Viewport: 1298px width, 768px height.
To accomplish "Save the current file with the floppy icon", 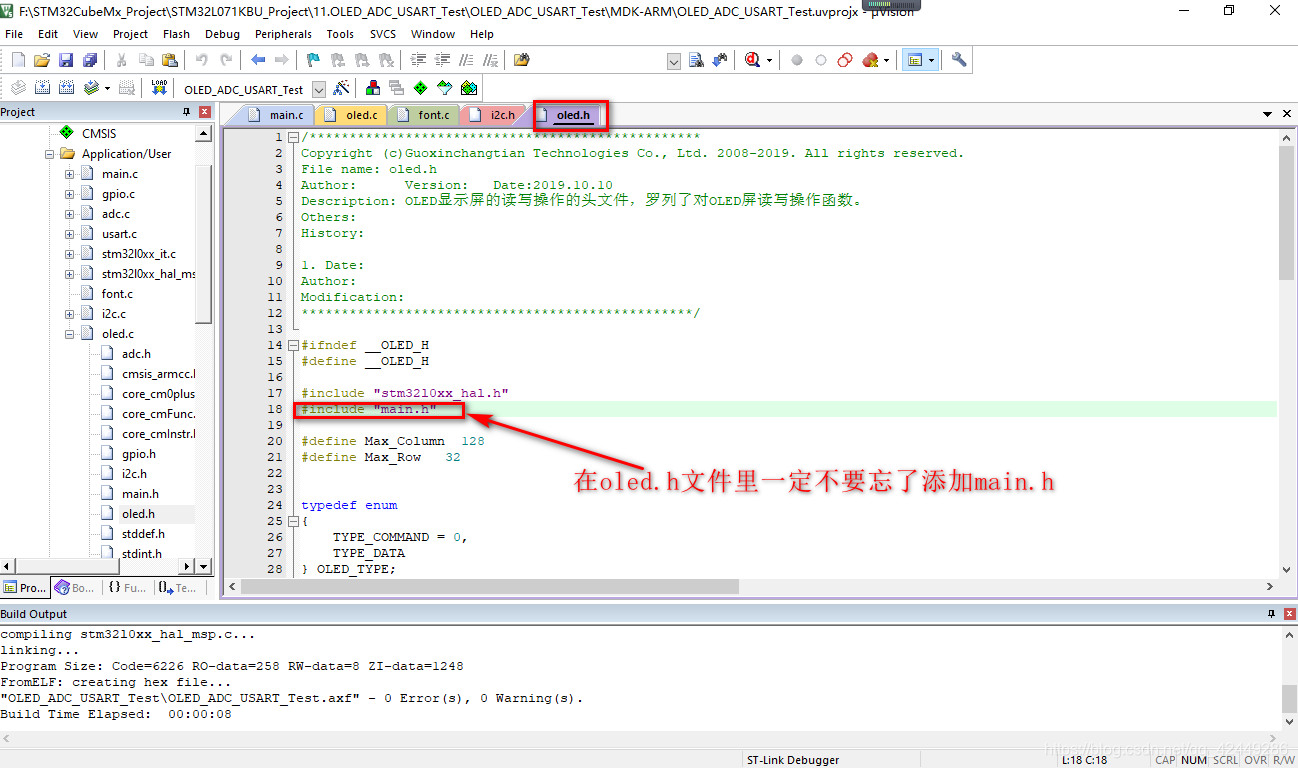I will click(x=66, y=60).
